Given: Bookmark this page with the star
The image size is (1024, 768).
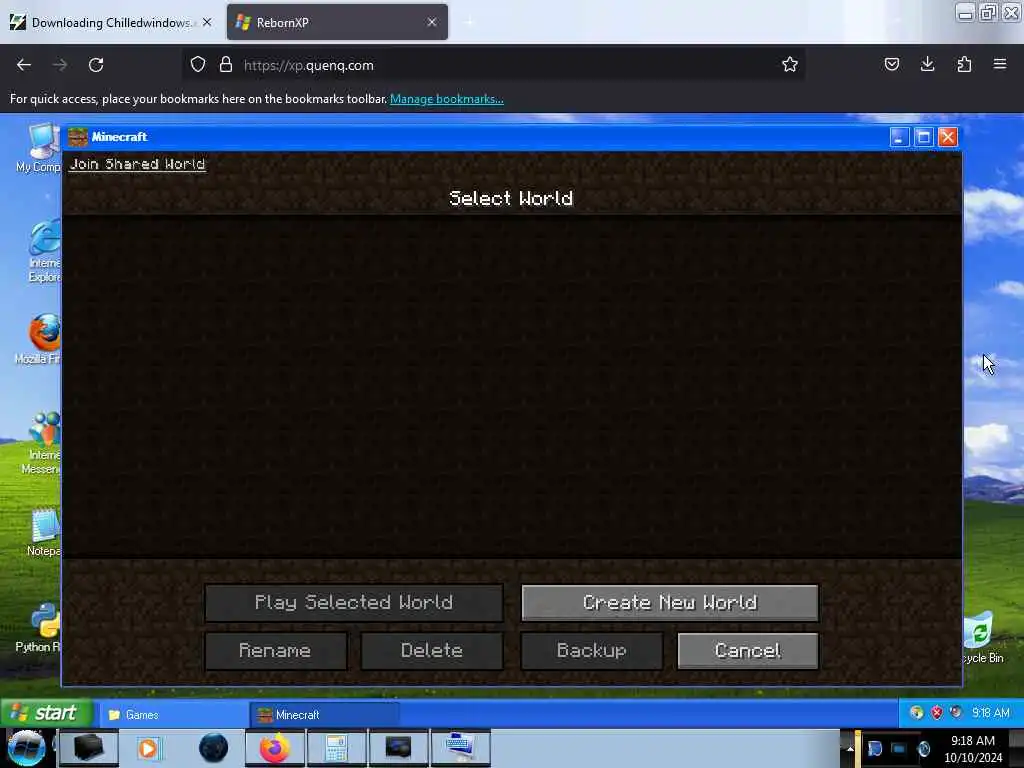Looking at the screenshot, I should pos(790,65).
